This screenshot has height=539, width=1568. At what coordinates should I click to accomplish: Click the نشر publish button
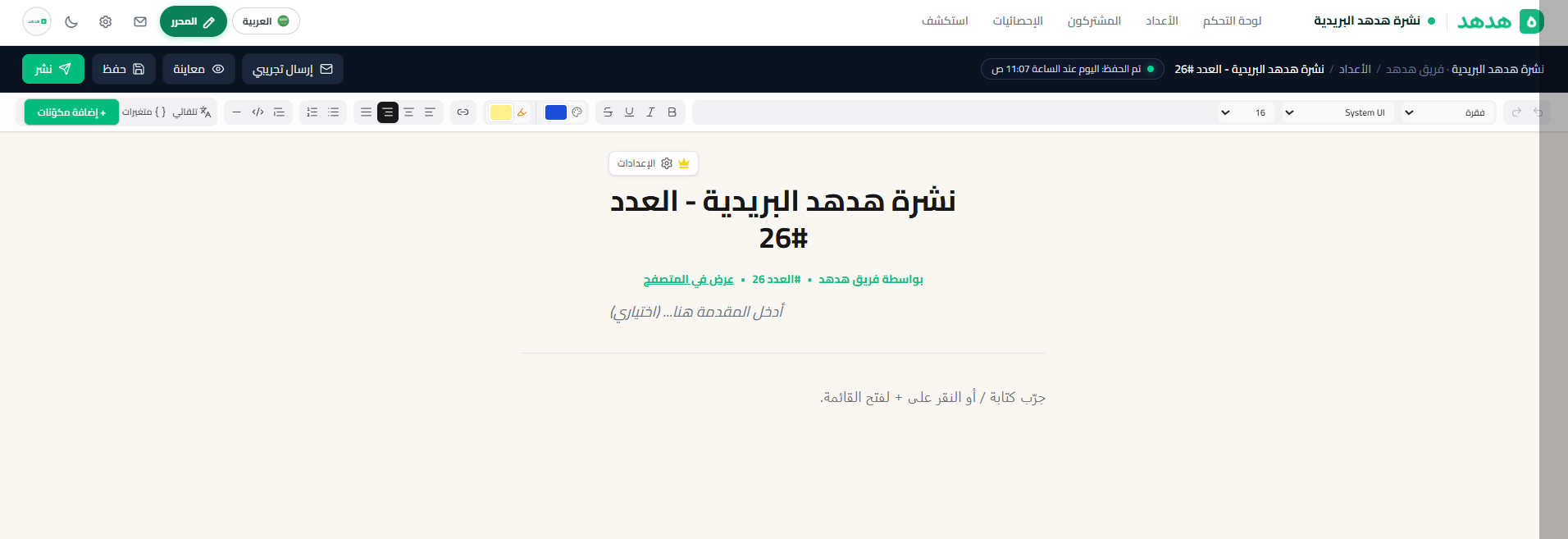coord(53,69)
